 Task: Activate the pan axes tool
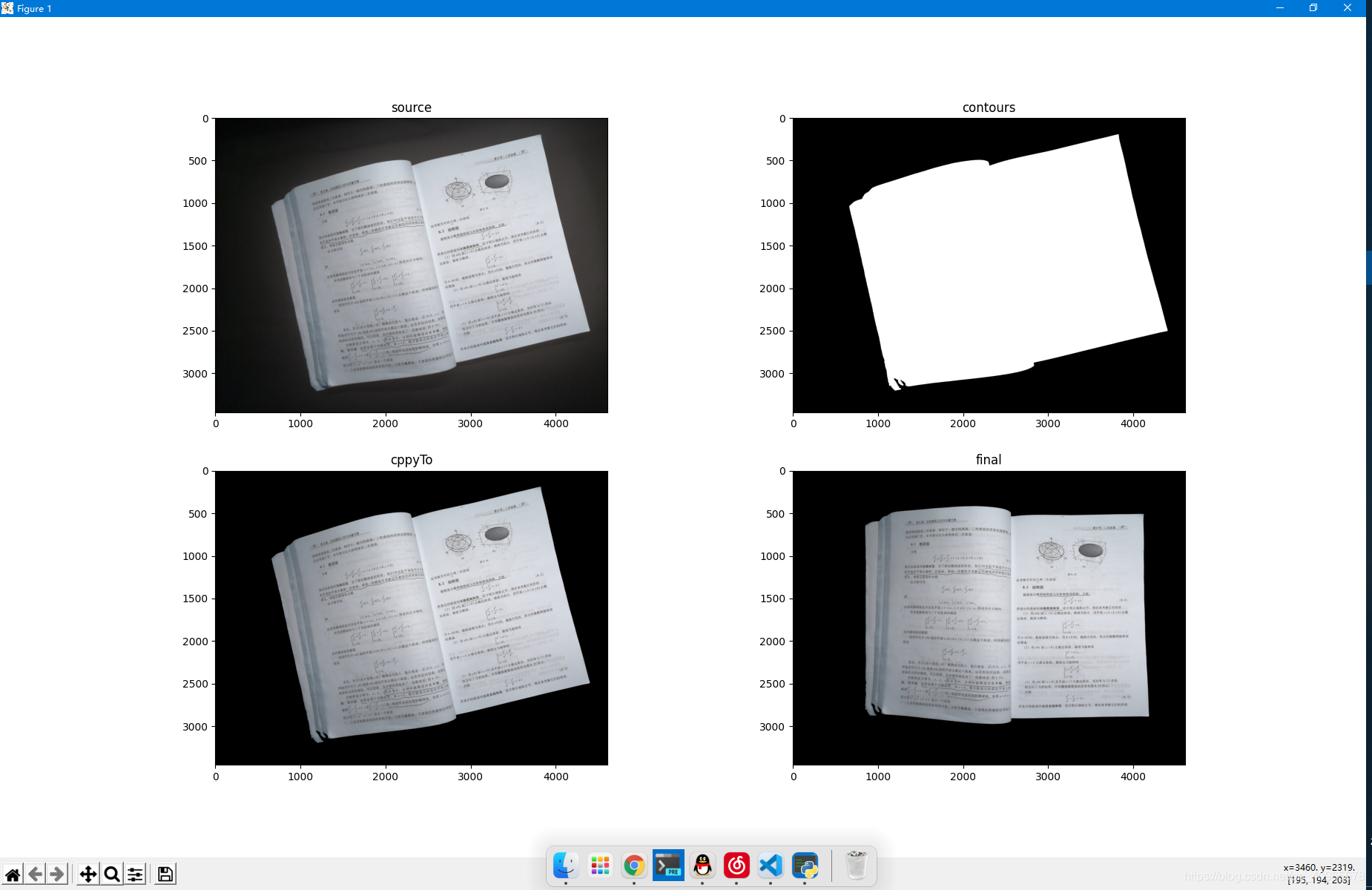[88, 874]
